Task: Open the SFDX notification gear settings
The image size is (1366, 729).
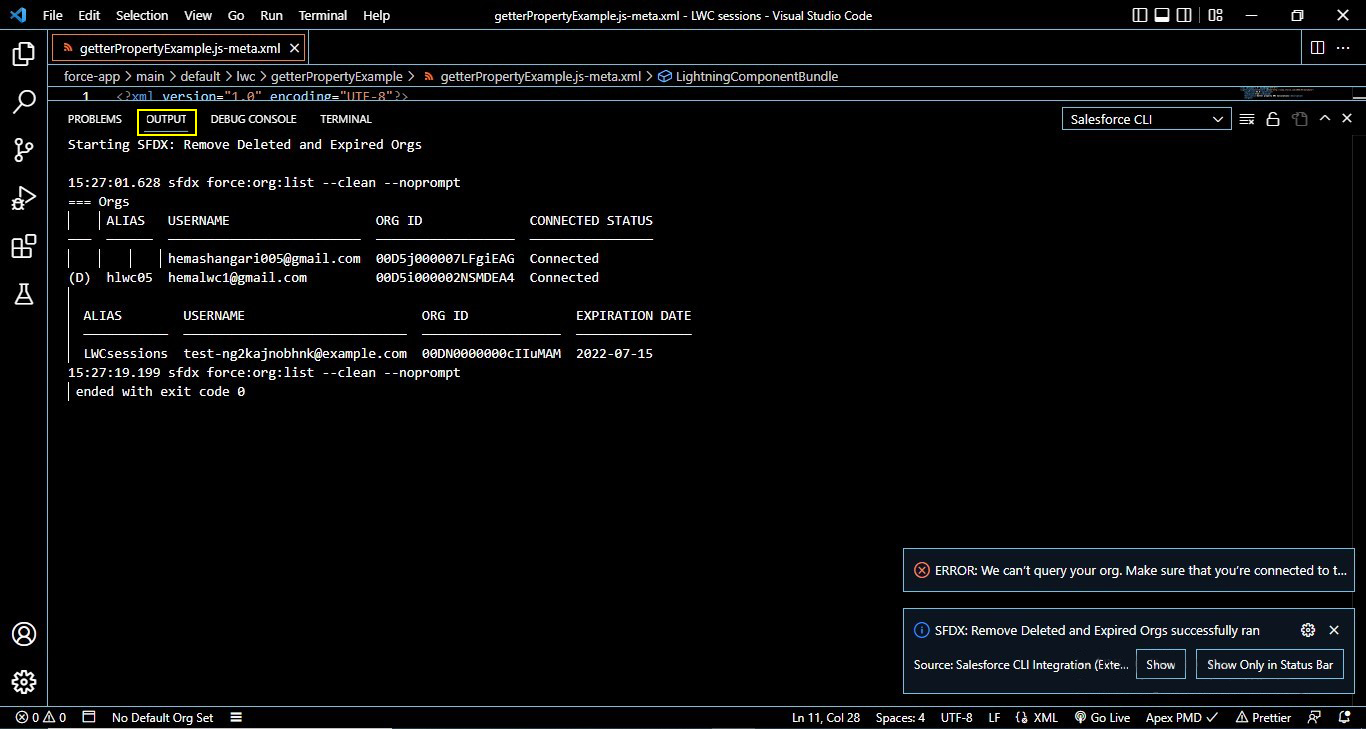Action: point(1307,630)
